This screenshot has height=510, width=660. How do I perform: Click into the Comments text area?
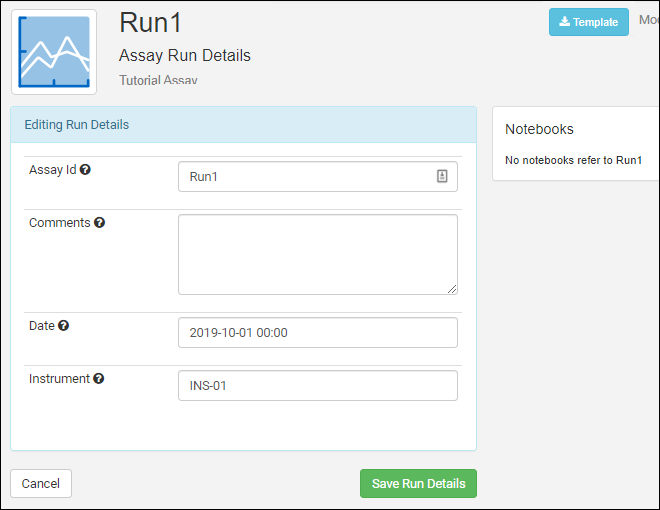pos(317,254)
